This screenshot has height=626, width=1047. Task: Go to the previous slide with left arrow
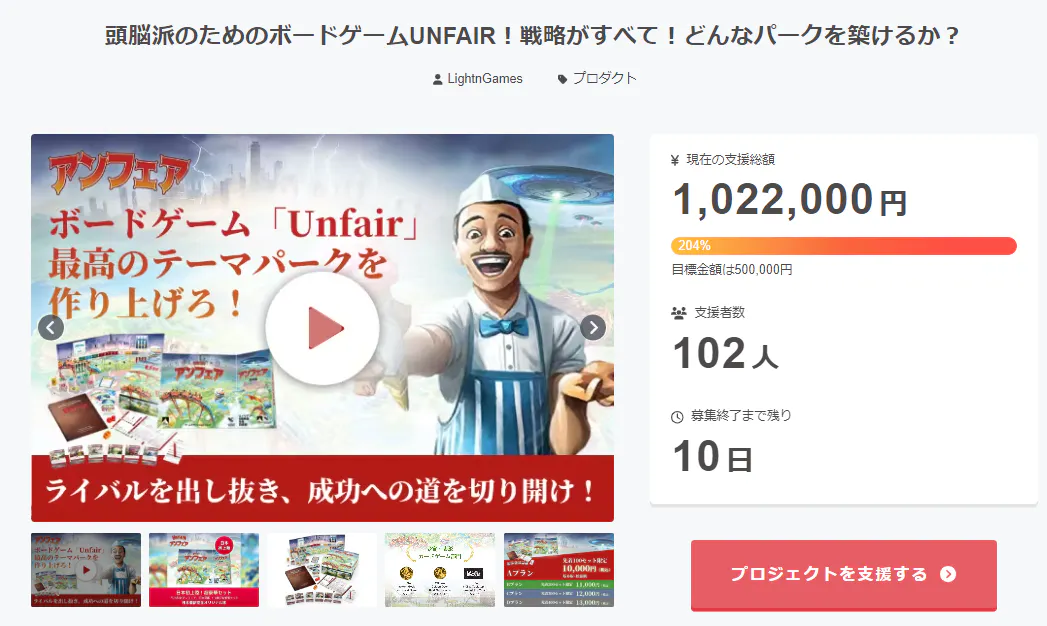tap(51, 328)
